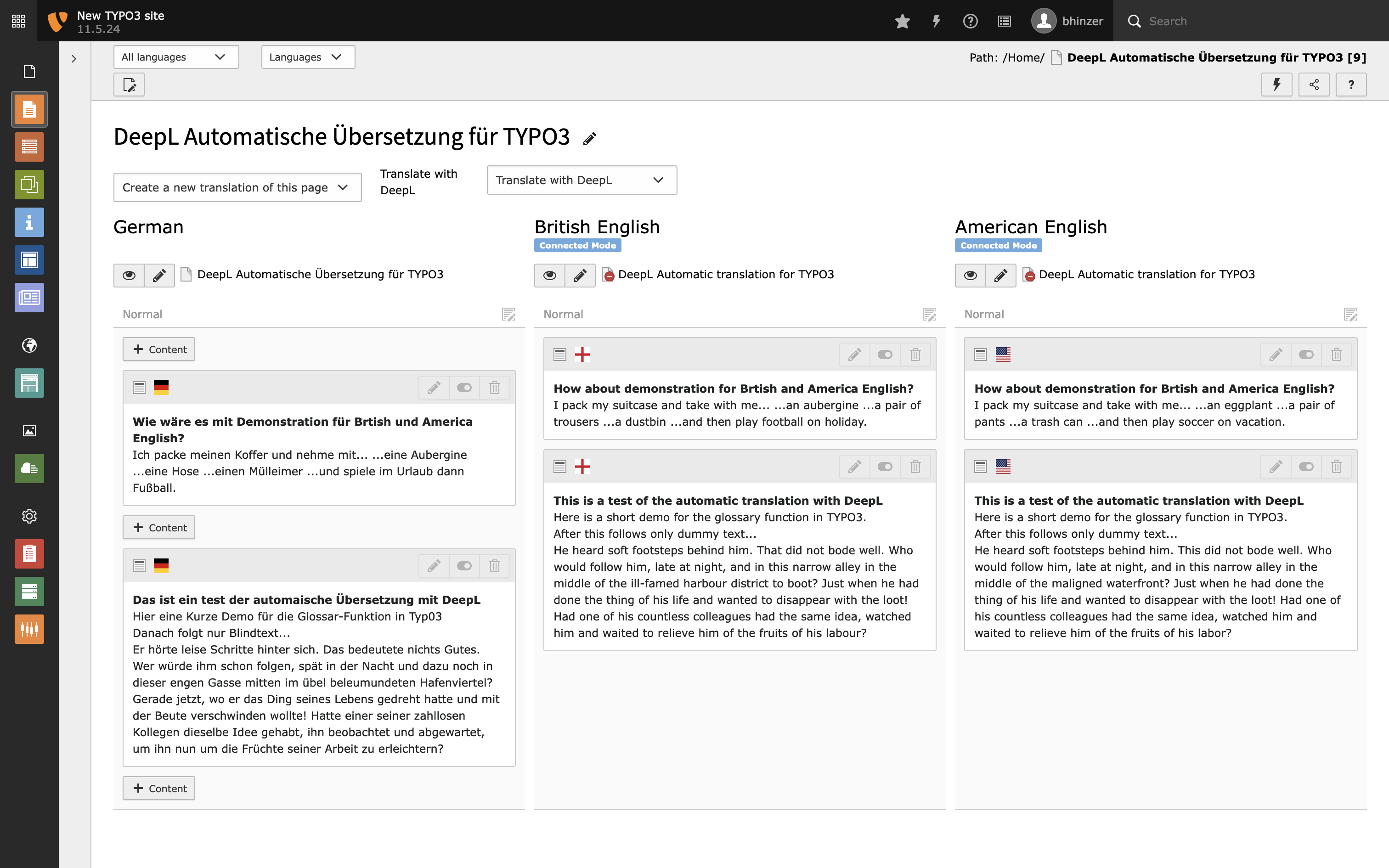Viewport: 1389px width, 868px height.
Task: Open the bhinzer user account menu
Action: point(1067,21)
